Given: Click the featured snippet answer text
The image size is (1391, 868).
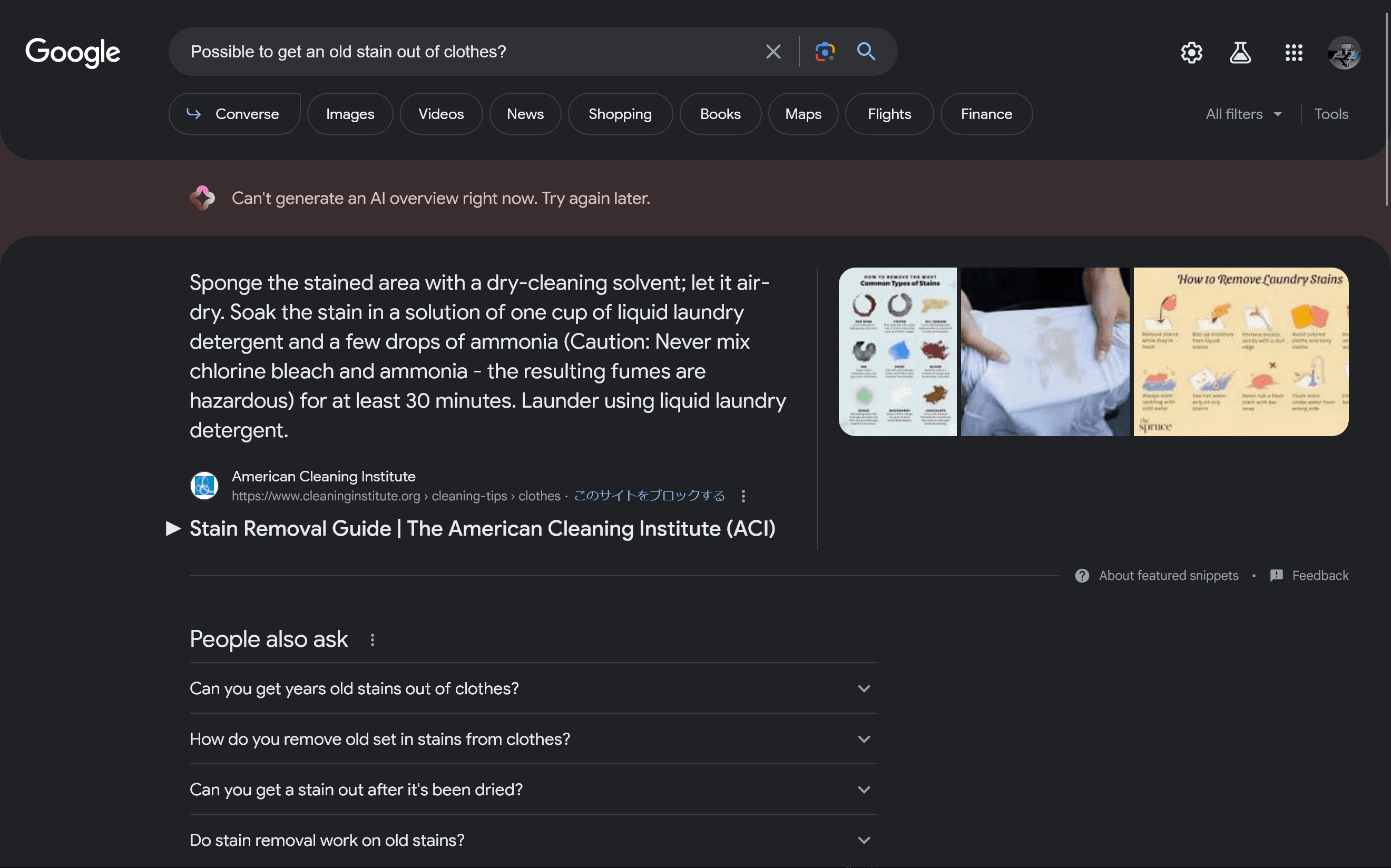Looking at the screenshot, I should tap(487, 356).
